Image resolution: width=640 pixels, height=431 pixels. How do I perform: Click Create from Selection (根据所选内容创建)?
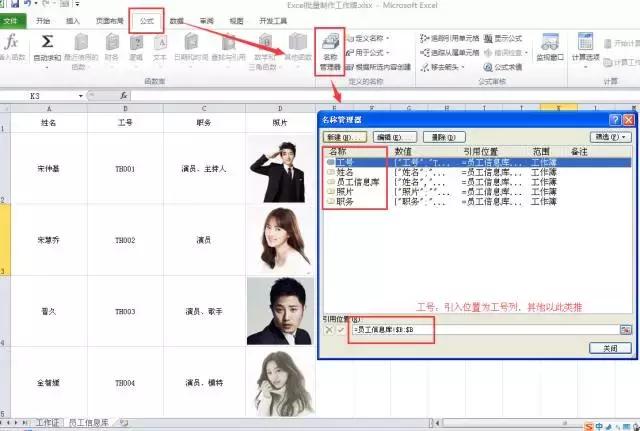[378, 67]
